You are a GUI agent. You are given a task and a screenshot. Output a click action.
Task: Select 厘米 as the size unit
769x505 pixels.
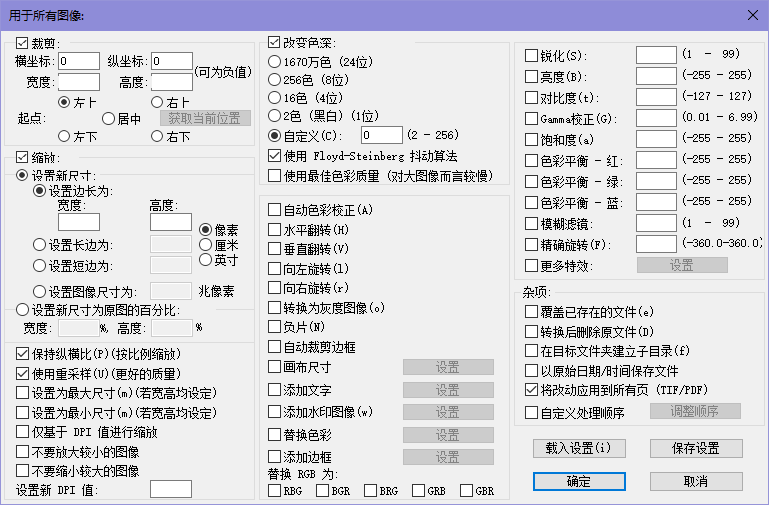pos(206,245)
